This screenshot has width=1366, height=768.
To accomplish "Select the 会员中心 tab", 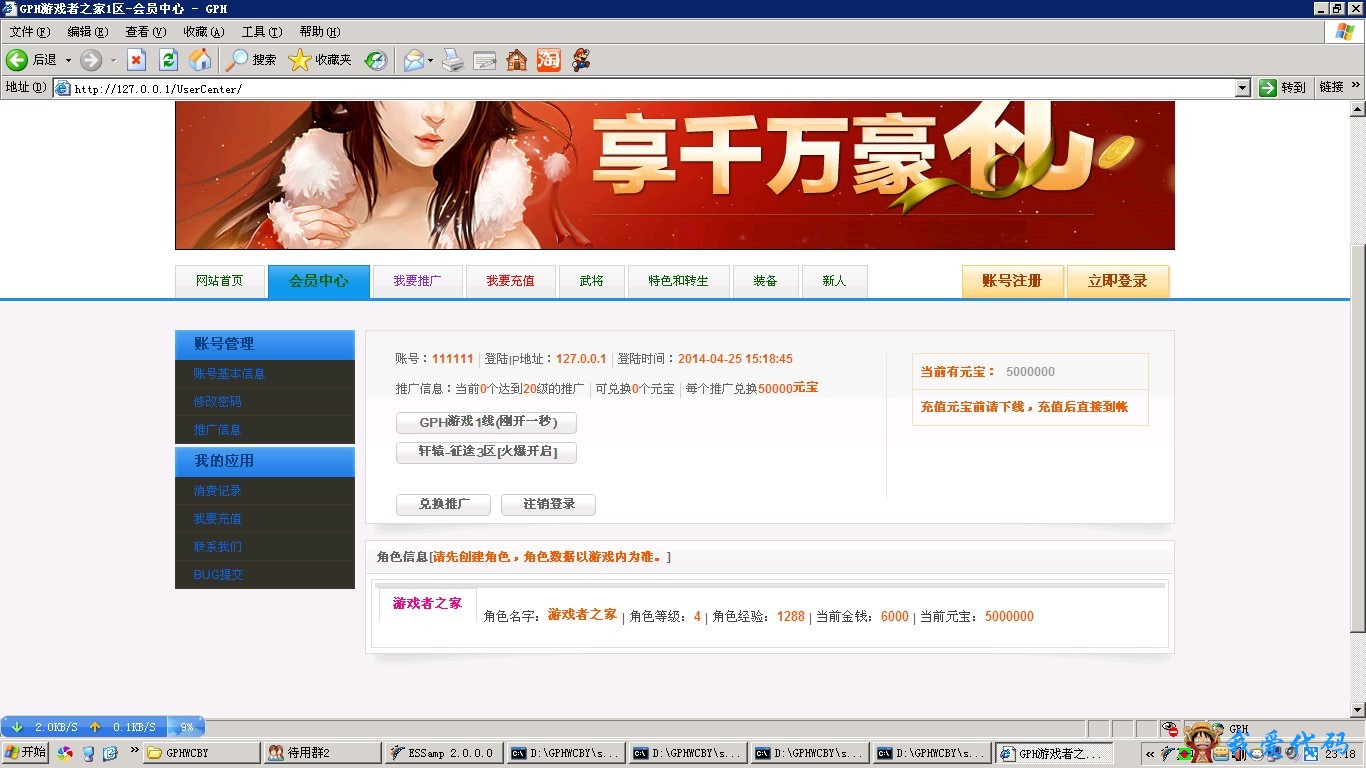I will point(319,281).
